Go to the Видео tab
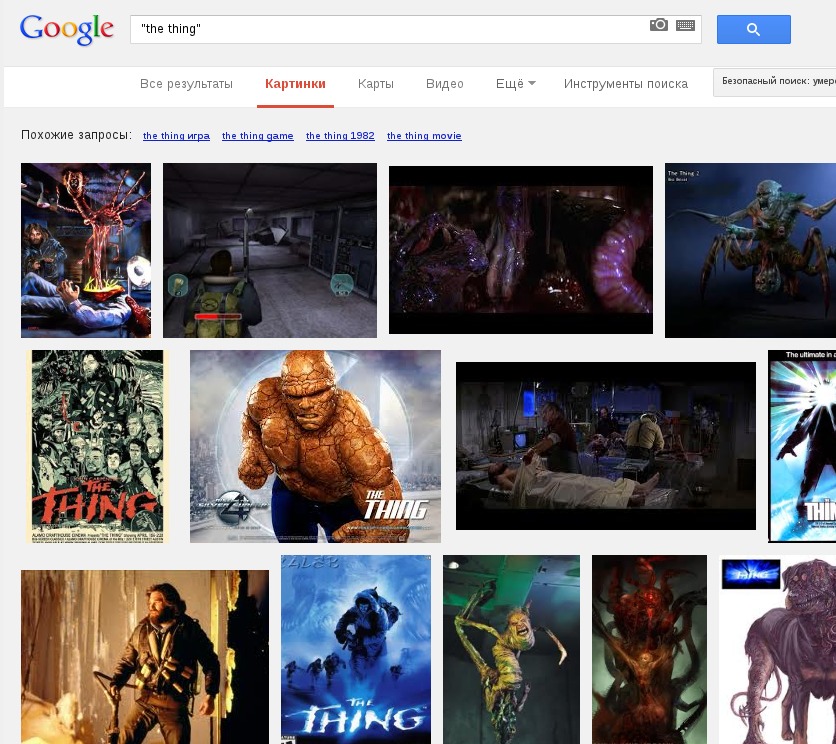 pos(445,84)
